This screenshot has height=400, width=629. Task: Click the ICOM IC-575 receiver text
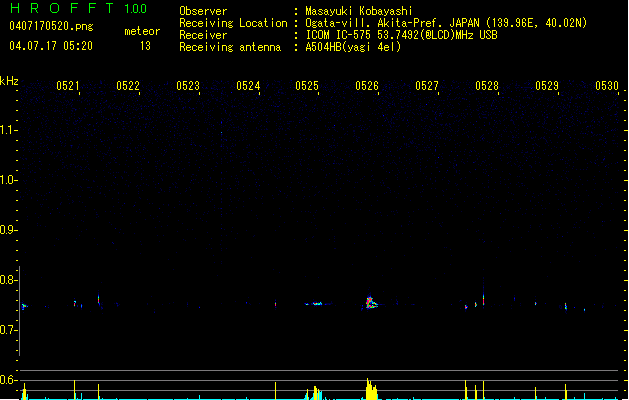point(401,35)
